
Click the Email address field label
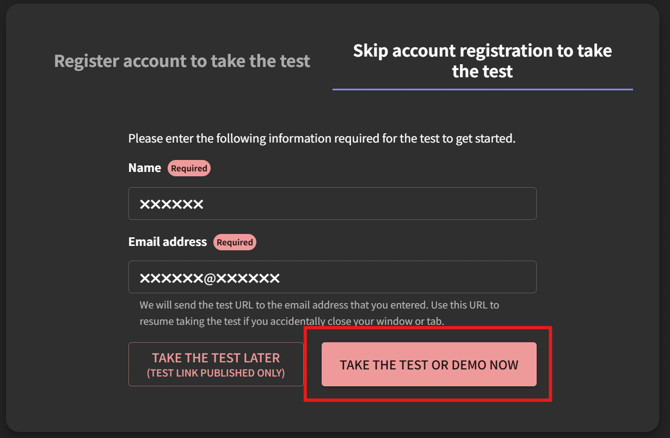(x=167, y=242)
